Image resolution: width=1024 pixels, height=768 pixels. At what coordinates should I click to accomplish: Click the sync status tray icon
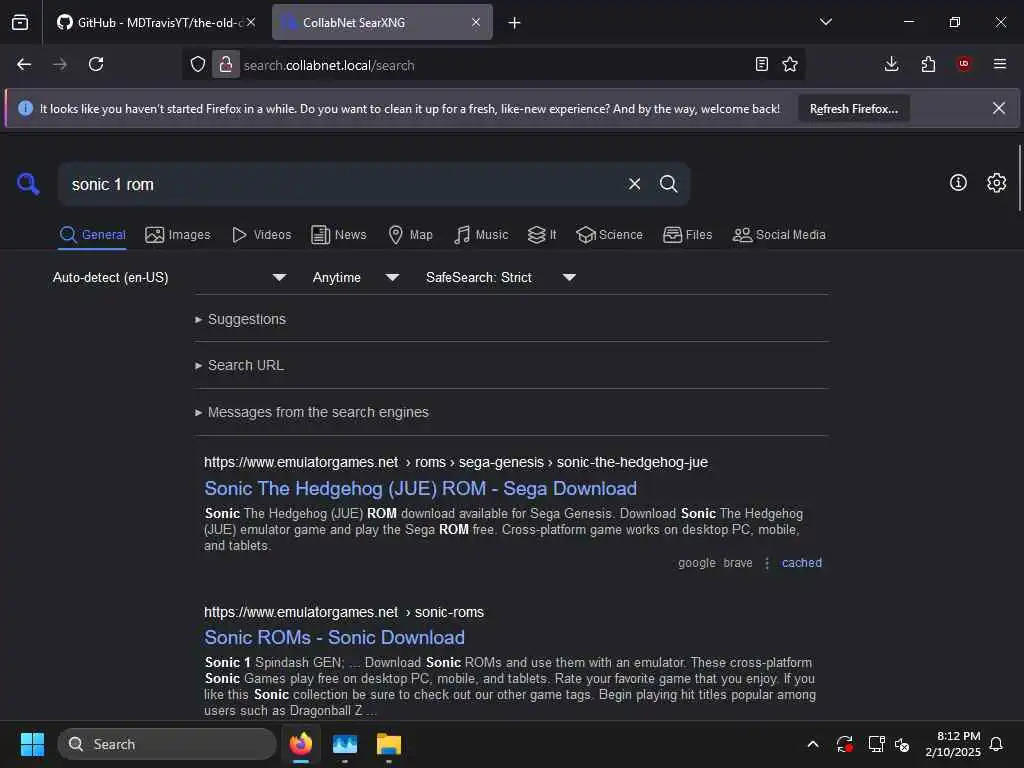click(x=844, y=744)
